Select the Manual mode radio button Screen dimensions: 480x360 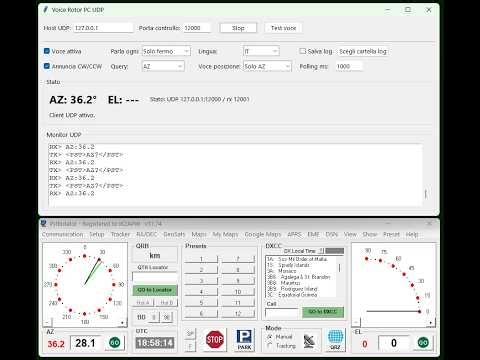point(270,337)
